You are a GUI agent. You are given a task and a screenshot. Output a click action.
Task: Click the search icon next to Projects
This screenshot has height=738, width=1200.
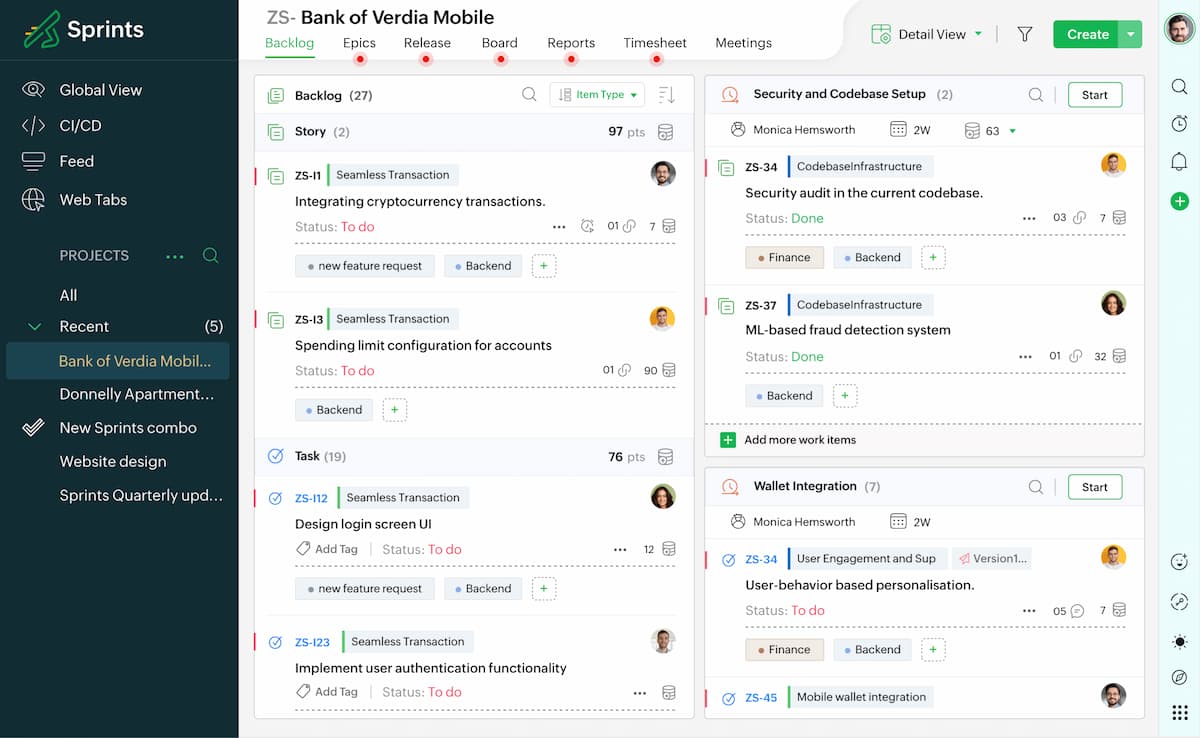(210, 255)
